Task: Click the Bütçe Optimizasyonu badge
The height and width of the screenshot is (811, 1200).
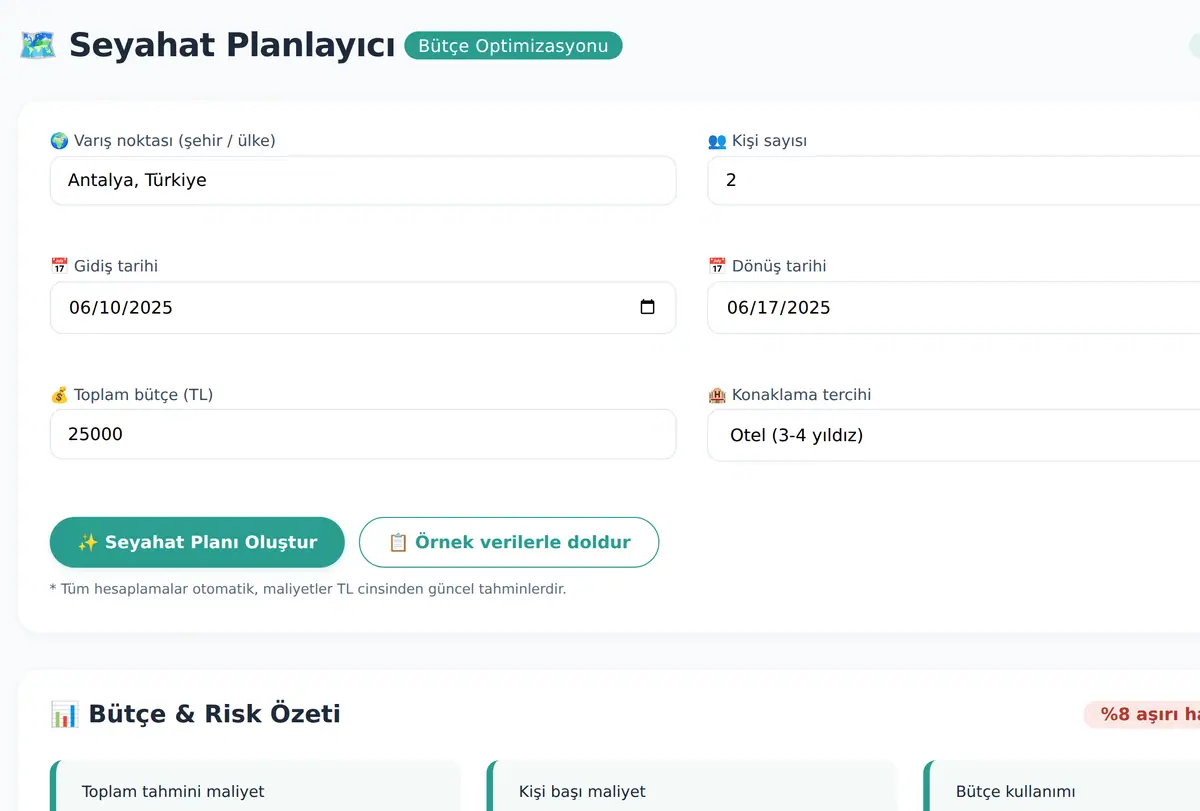Action: point(513,46)
